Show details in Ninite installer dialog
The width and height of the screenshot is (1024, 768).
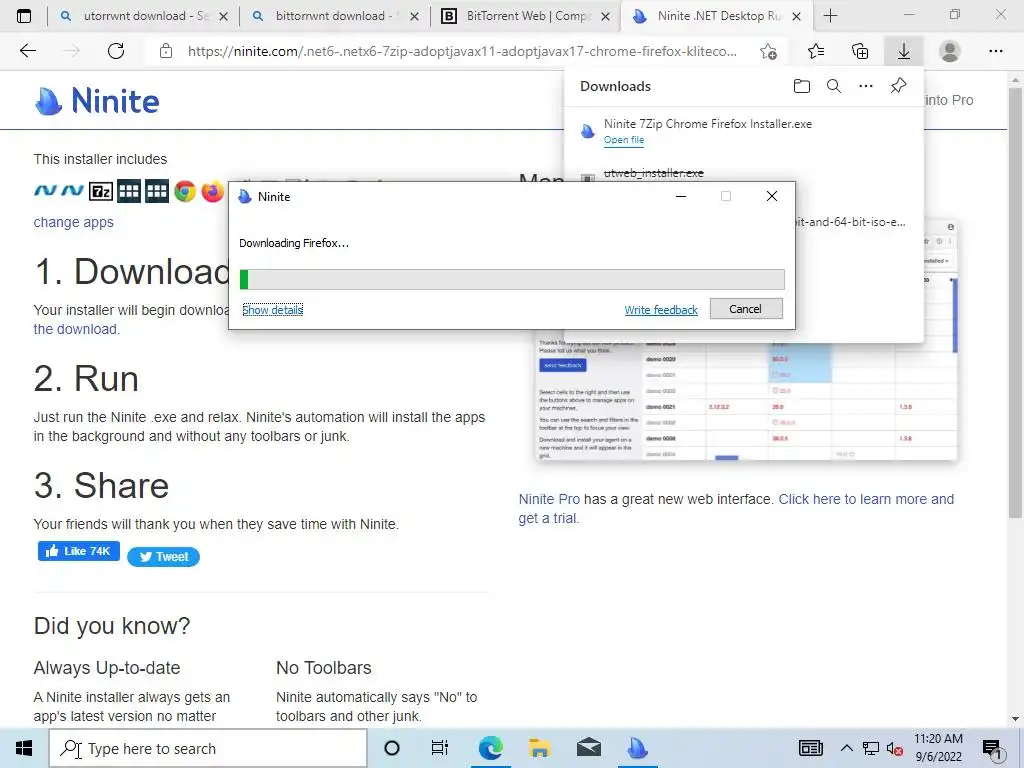point(272,310)
